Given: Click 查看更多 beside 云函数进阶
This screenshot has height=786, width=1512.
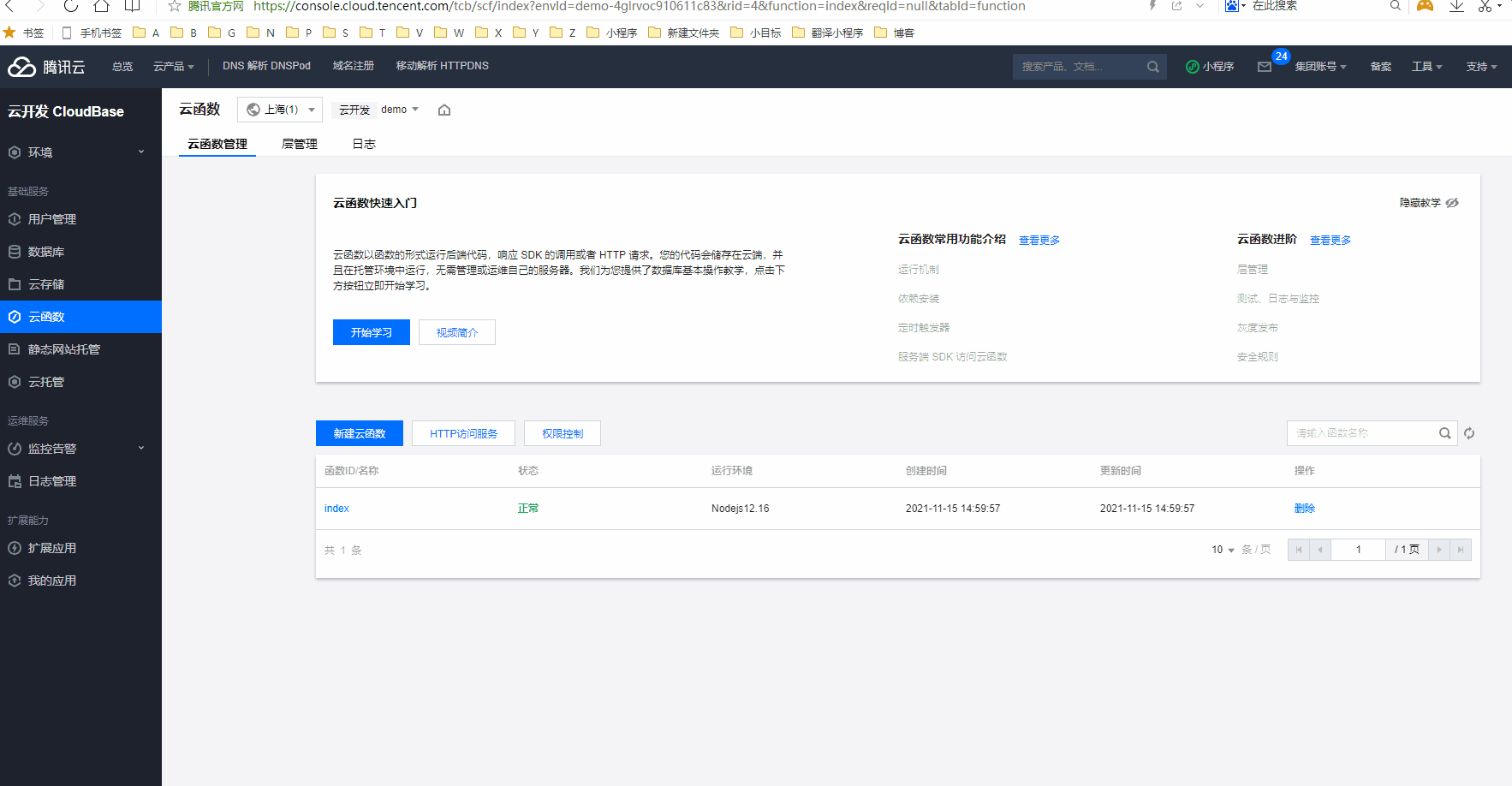Looking at the screenshot, I should (1330, 241).
